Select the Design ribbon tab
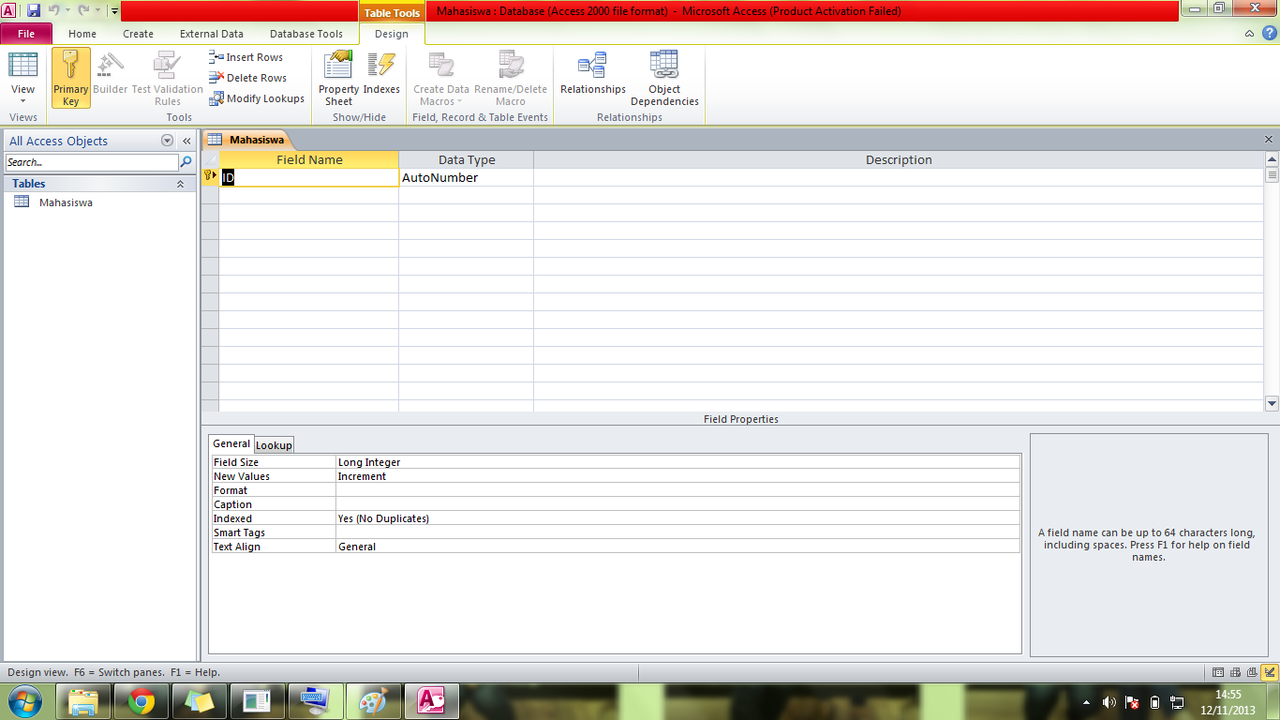The image size is (1280, 720). 391,33
